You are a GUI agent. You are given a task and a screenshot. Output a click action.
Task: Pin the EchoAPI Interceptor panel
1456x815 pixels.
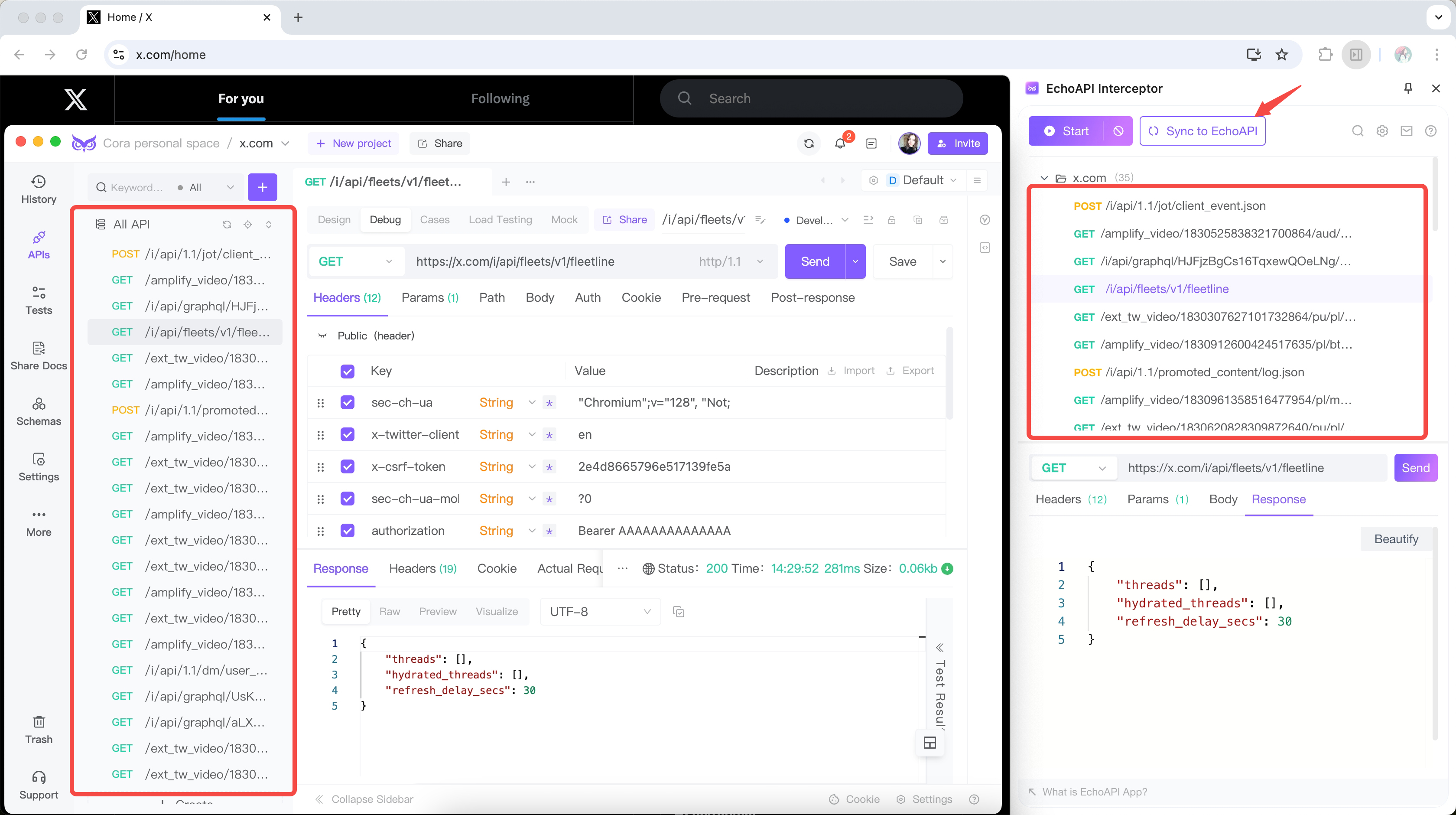1408,88
